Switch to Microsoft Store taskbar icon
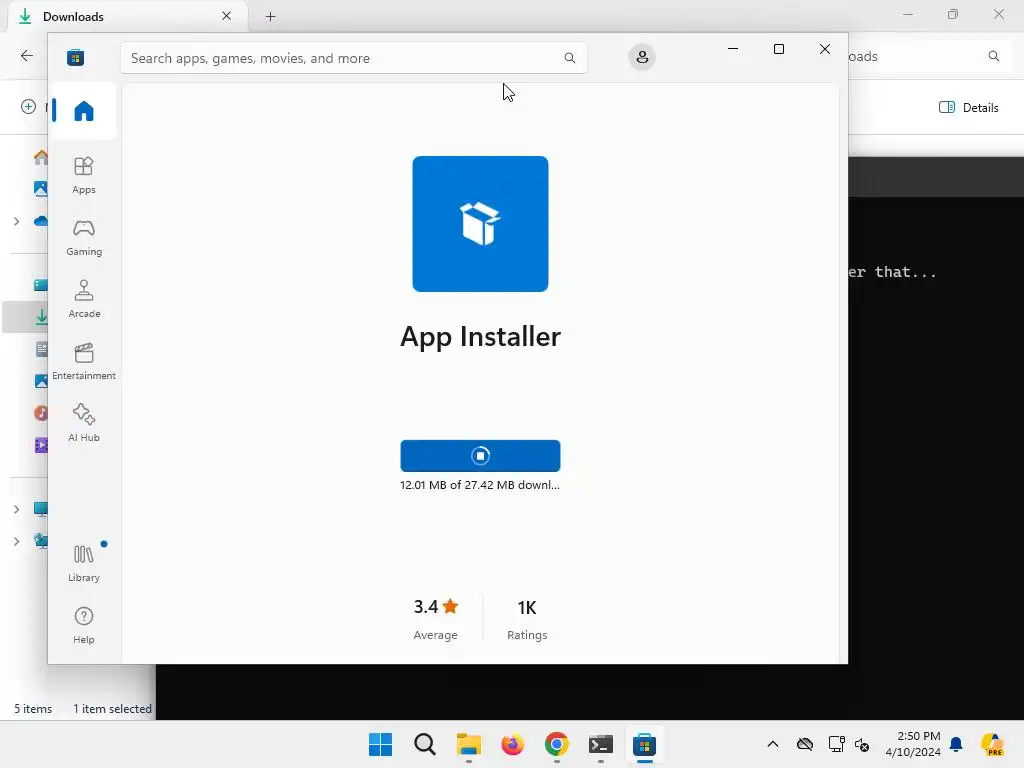Viewport: 1024px width, 768px height. (645, 744)
